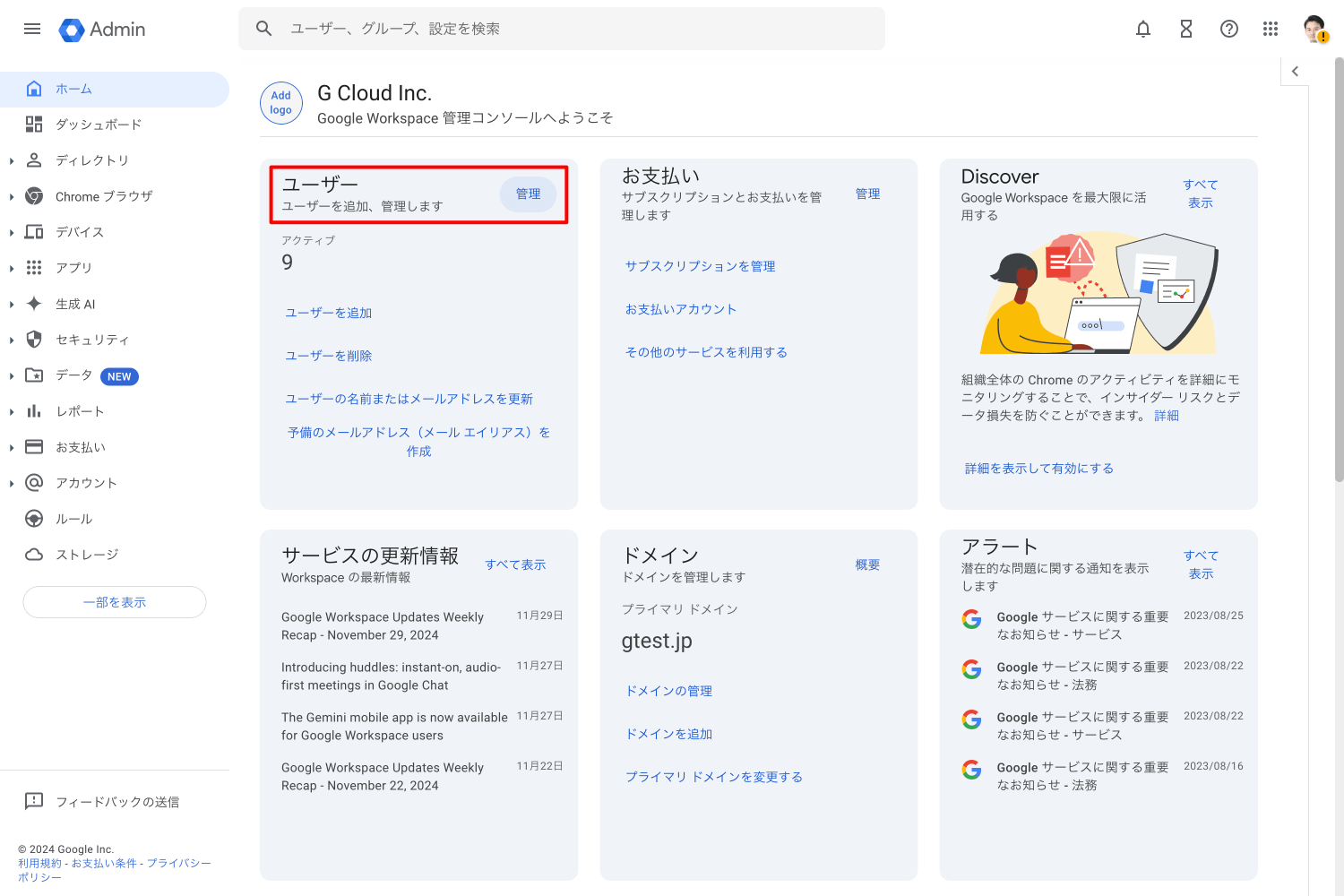This screenshot has height=896, width=1344.
Task: Expand the Chrome ブラウザ section arrow
Action: (12, 197)
